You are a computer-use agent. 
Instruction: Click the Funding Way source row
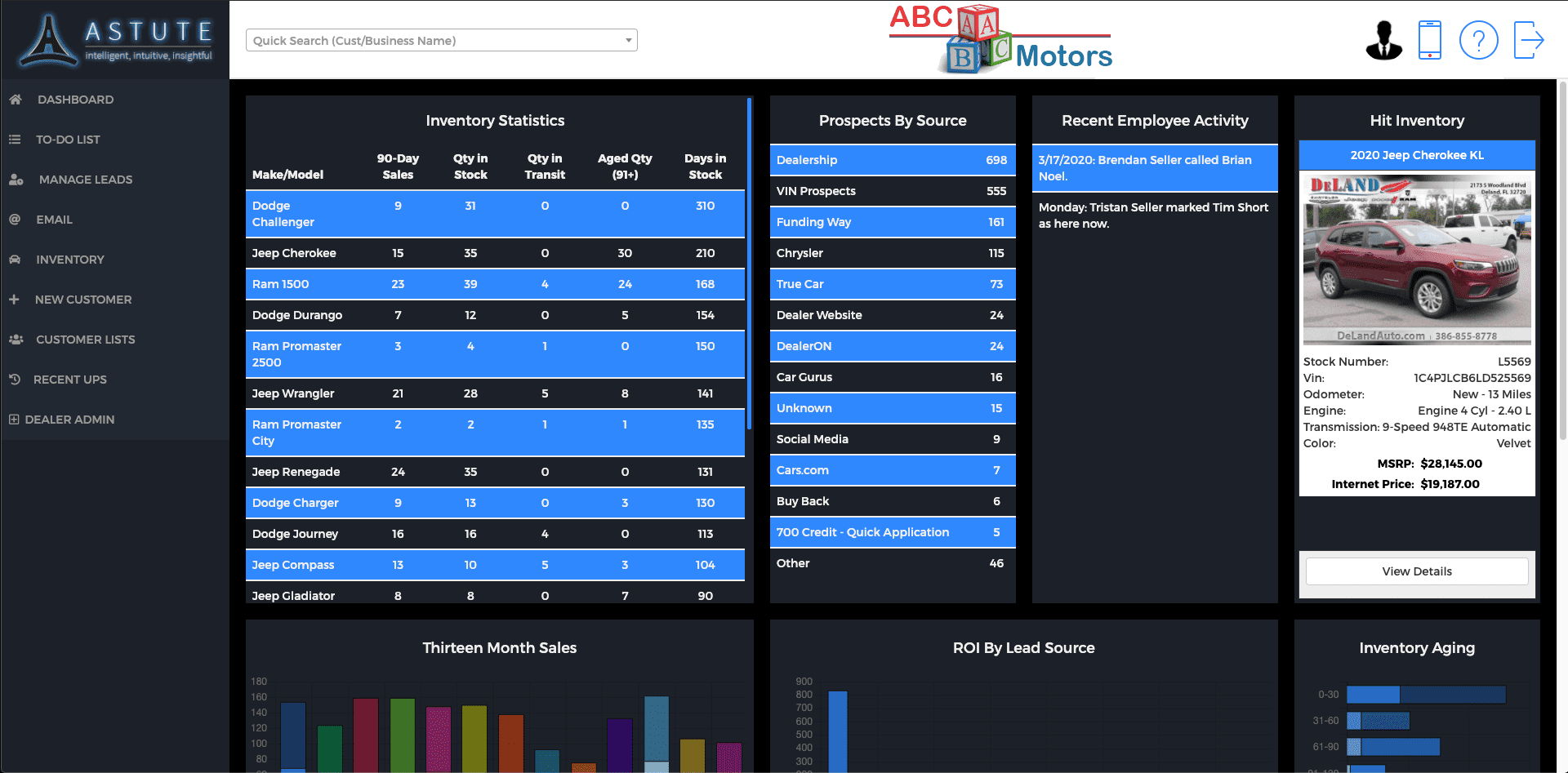(893, 222)
